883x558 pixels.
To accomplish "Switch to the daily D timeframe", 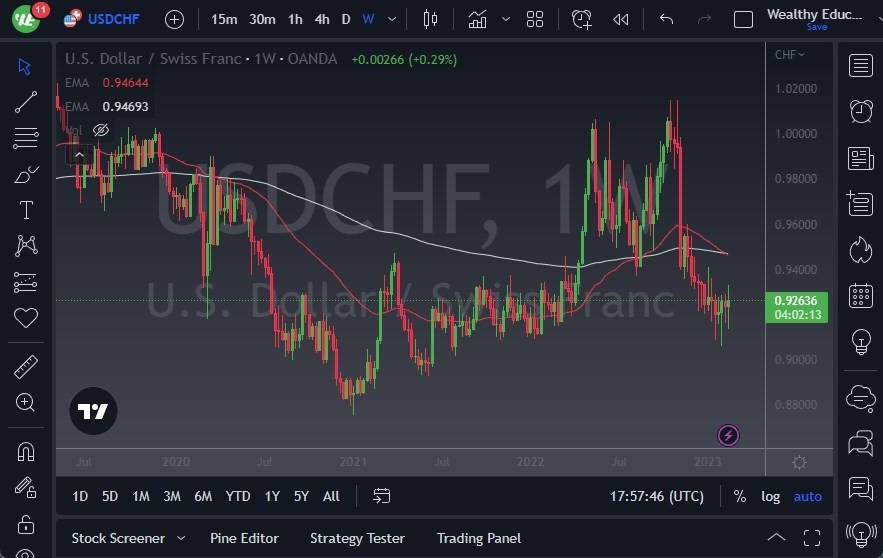I will [x=346, y=20].
